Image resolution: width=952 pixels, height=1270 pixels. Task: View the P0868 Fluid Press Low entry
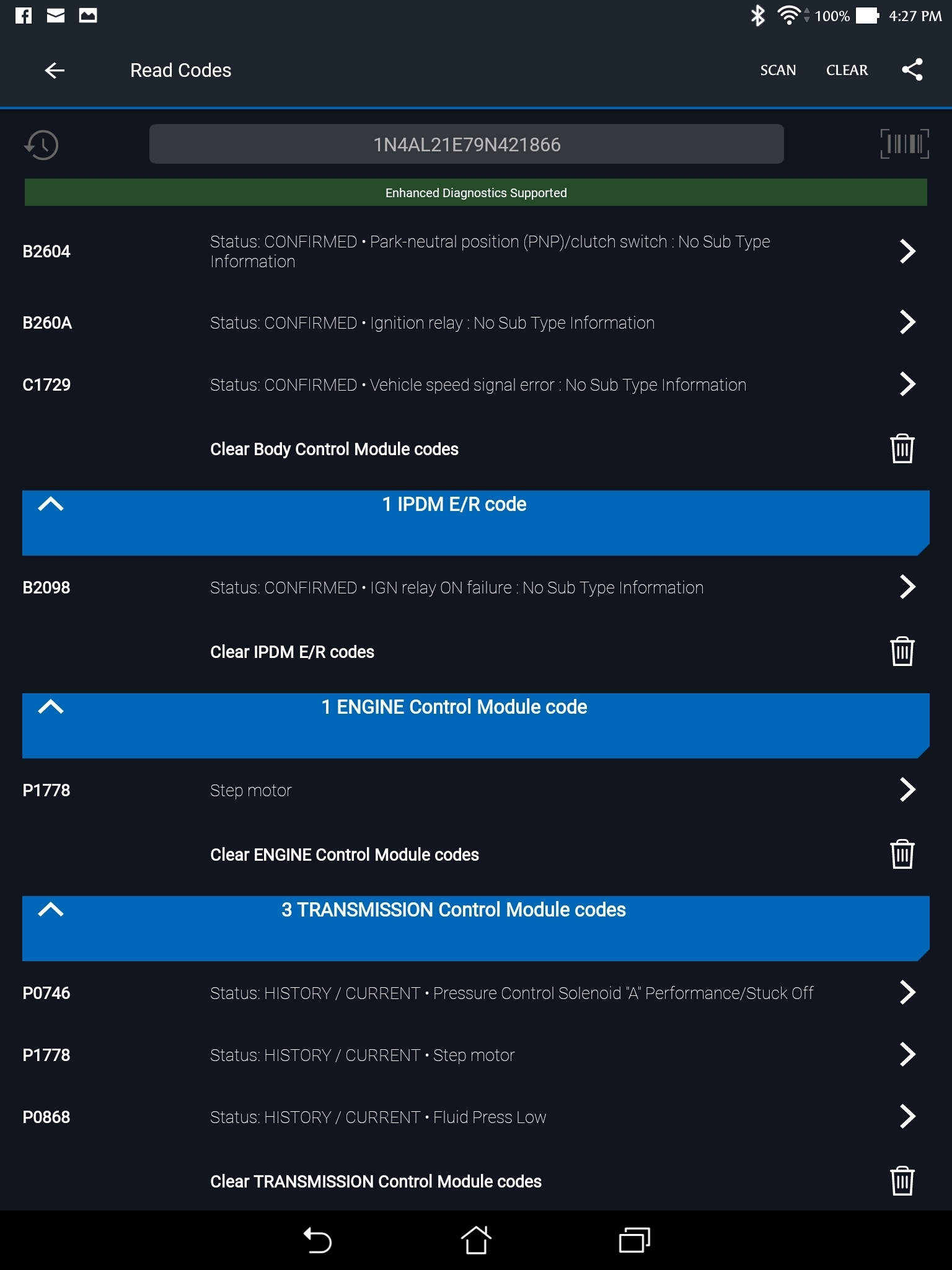(x=907, y=1117)
